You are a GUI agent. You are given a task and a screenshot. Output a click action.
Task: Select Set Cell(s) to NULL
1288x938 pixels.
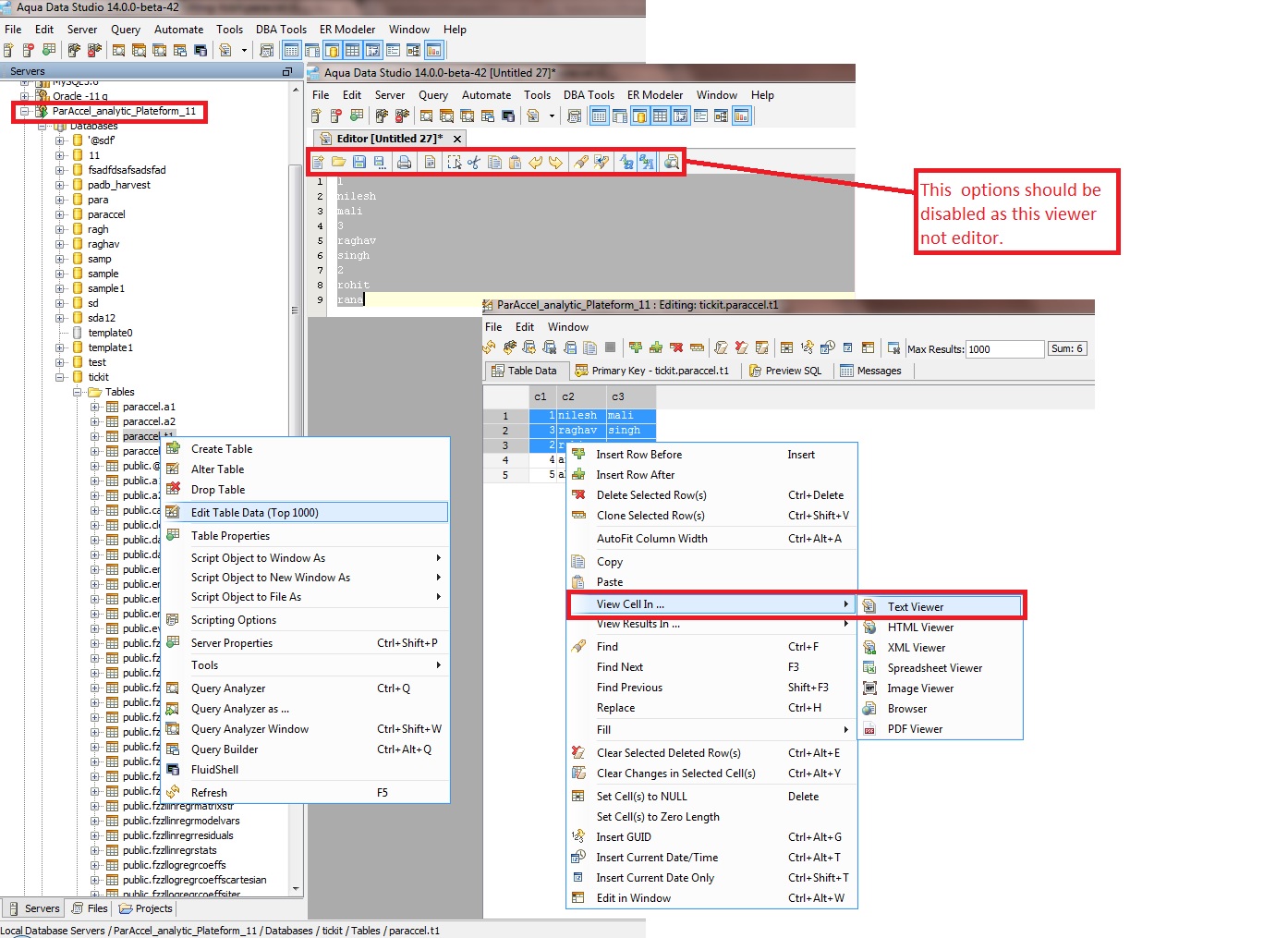(711, 797)
